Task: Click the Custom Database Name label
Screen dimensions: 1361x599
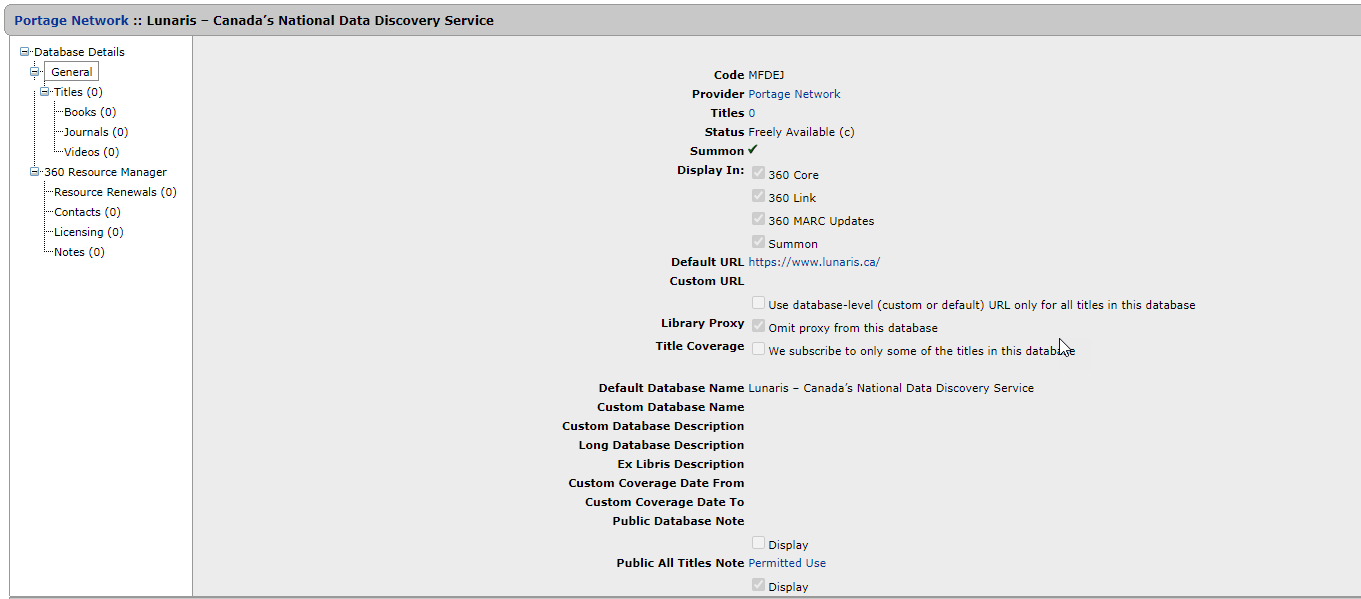Action: (671, 407)
